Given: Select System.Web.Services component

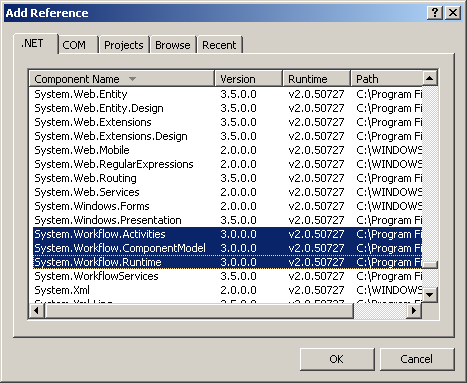Looking at the screenshot, I should (227, 192).
